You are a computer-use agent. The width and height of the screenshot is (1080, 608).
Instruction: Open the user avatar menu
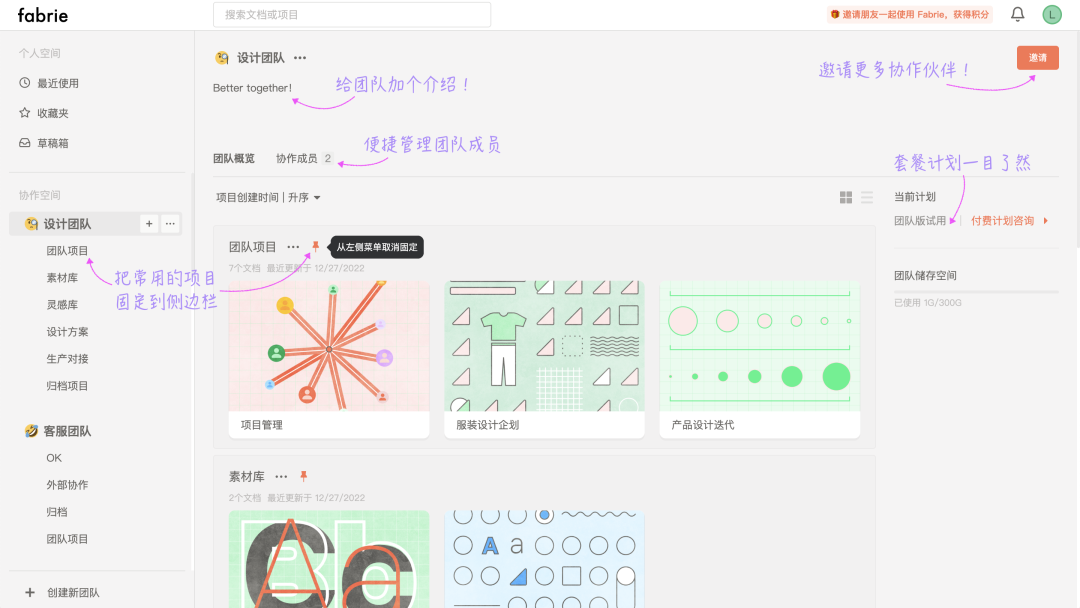point(1052,14)
